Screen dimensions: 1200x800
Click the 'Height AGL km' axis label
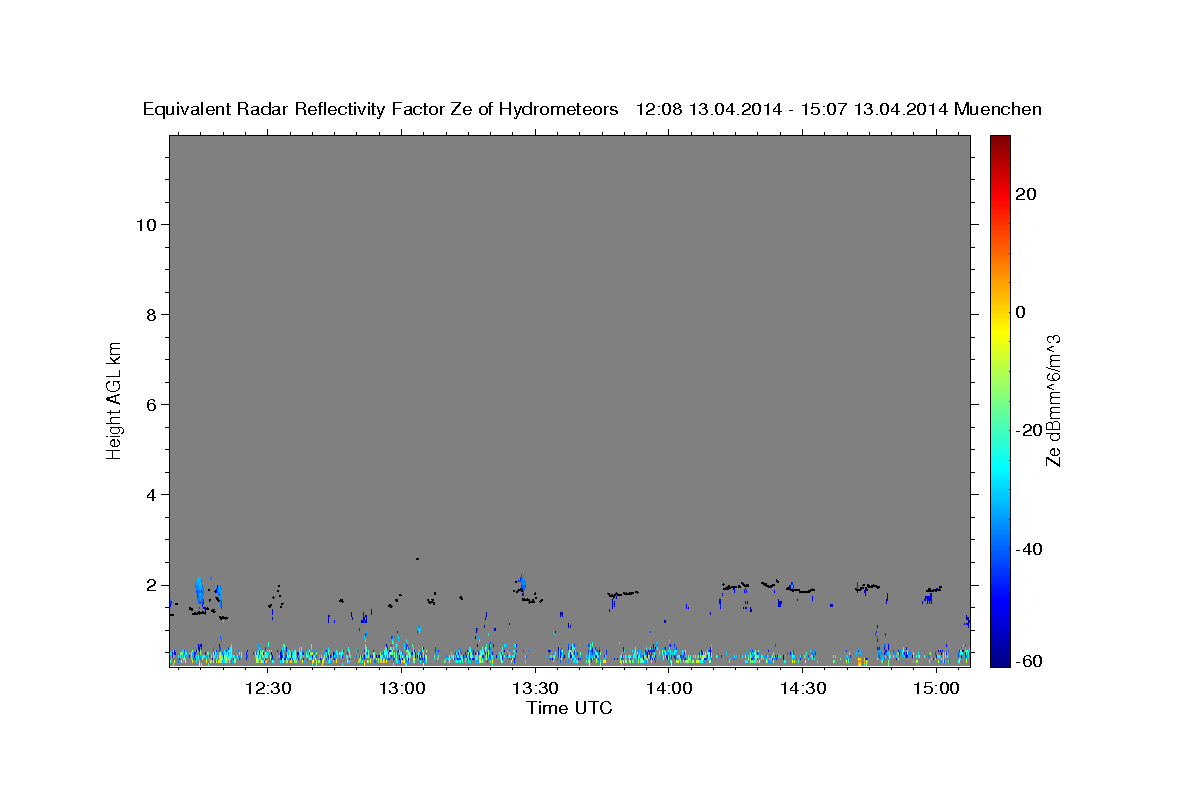point(115,400)
